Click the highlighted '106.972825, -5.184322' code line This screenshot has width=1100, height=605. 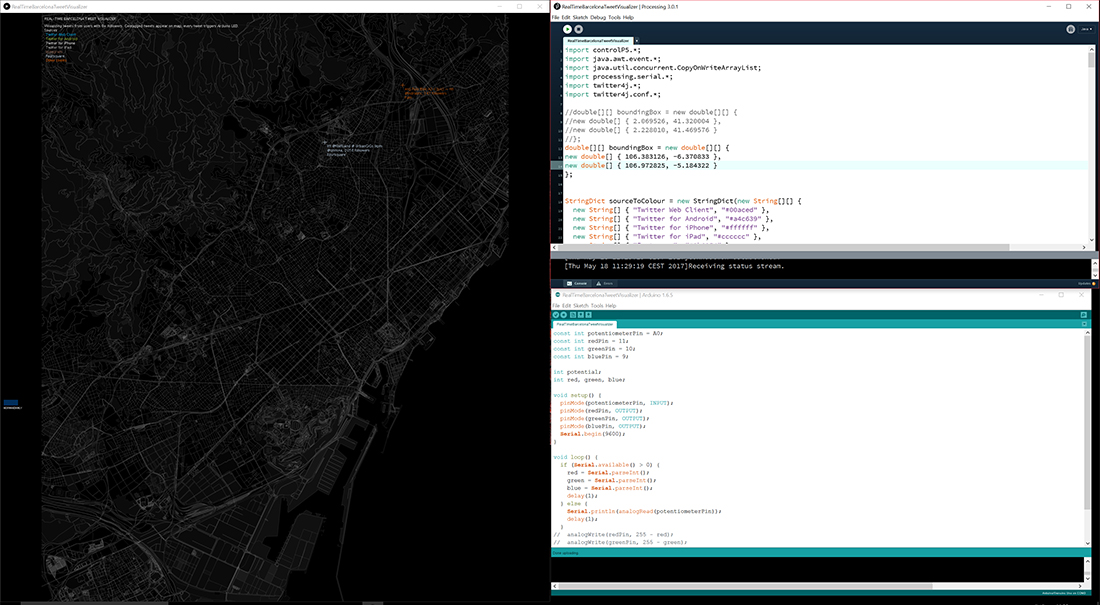pyautogui.click(x=641, y=166)
